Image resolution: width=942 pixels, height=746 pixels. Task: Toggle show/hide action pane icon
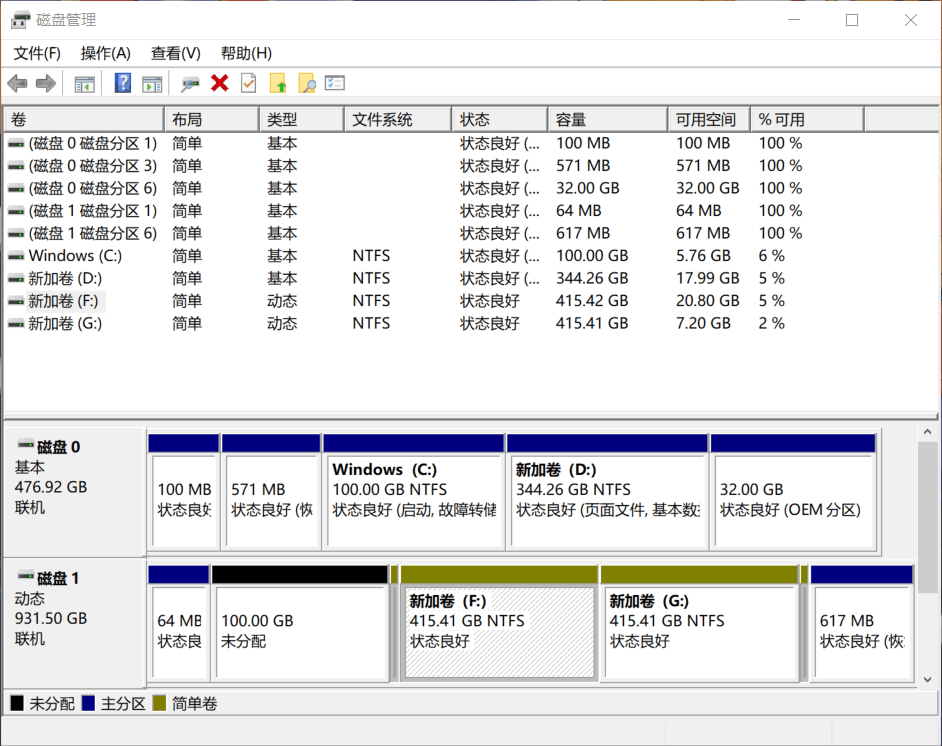pos(153,83)
